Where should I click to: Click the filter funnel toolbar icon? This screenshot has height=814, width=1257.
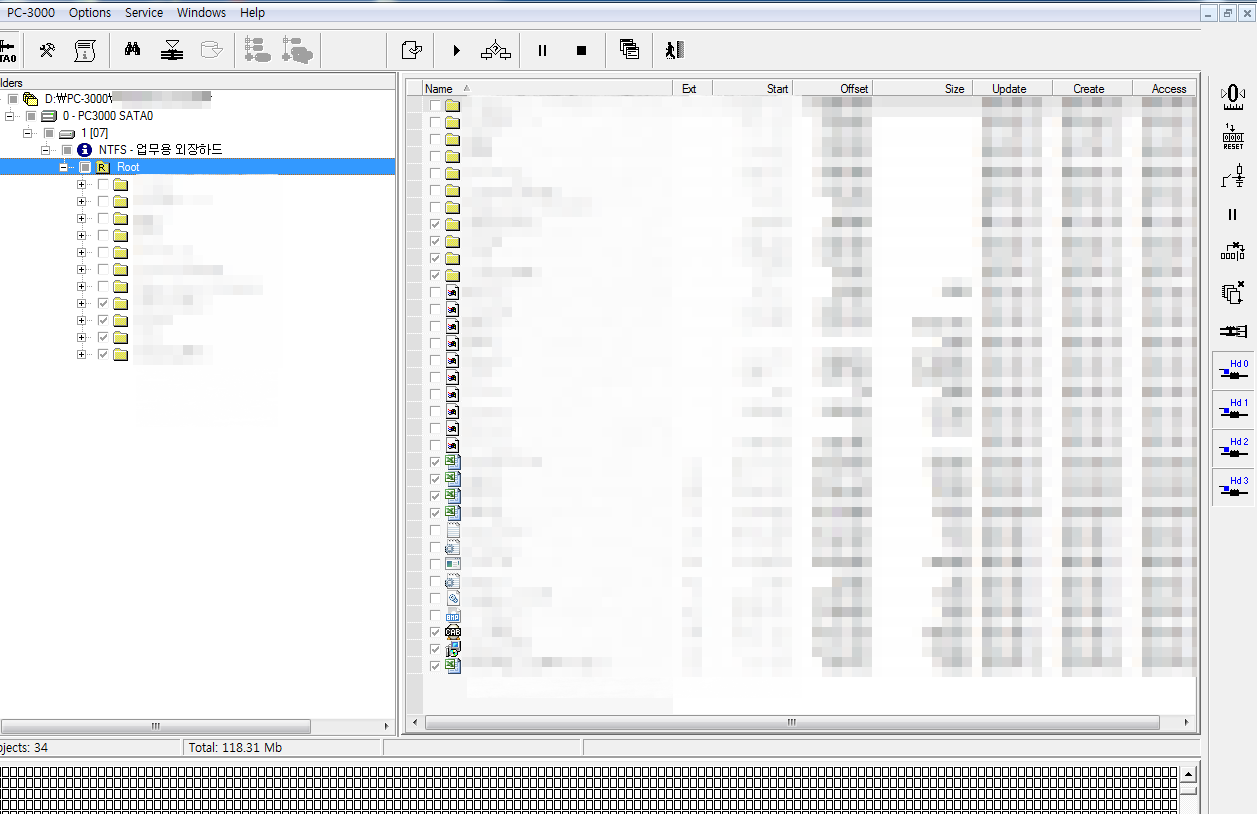pos(172,50)
